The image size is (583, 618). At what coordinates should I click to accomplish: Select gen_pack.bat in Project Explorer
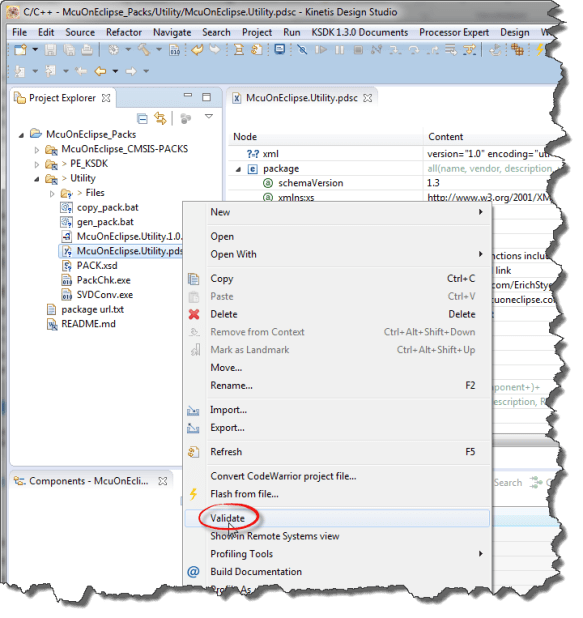pyautogui.click(x=105, y=222)
